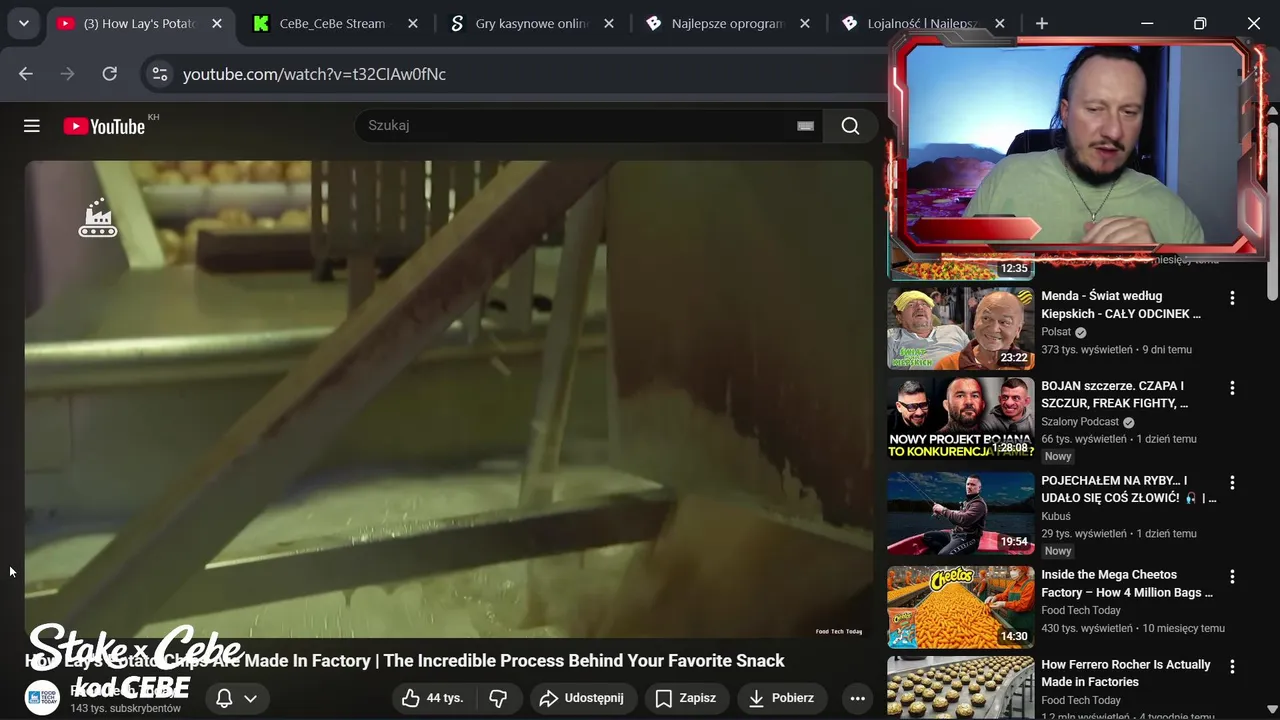Open options menu for Cheetos Factory video
The image size is (1280, 720).
point(1232,577)
